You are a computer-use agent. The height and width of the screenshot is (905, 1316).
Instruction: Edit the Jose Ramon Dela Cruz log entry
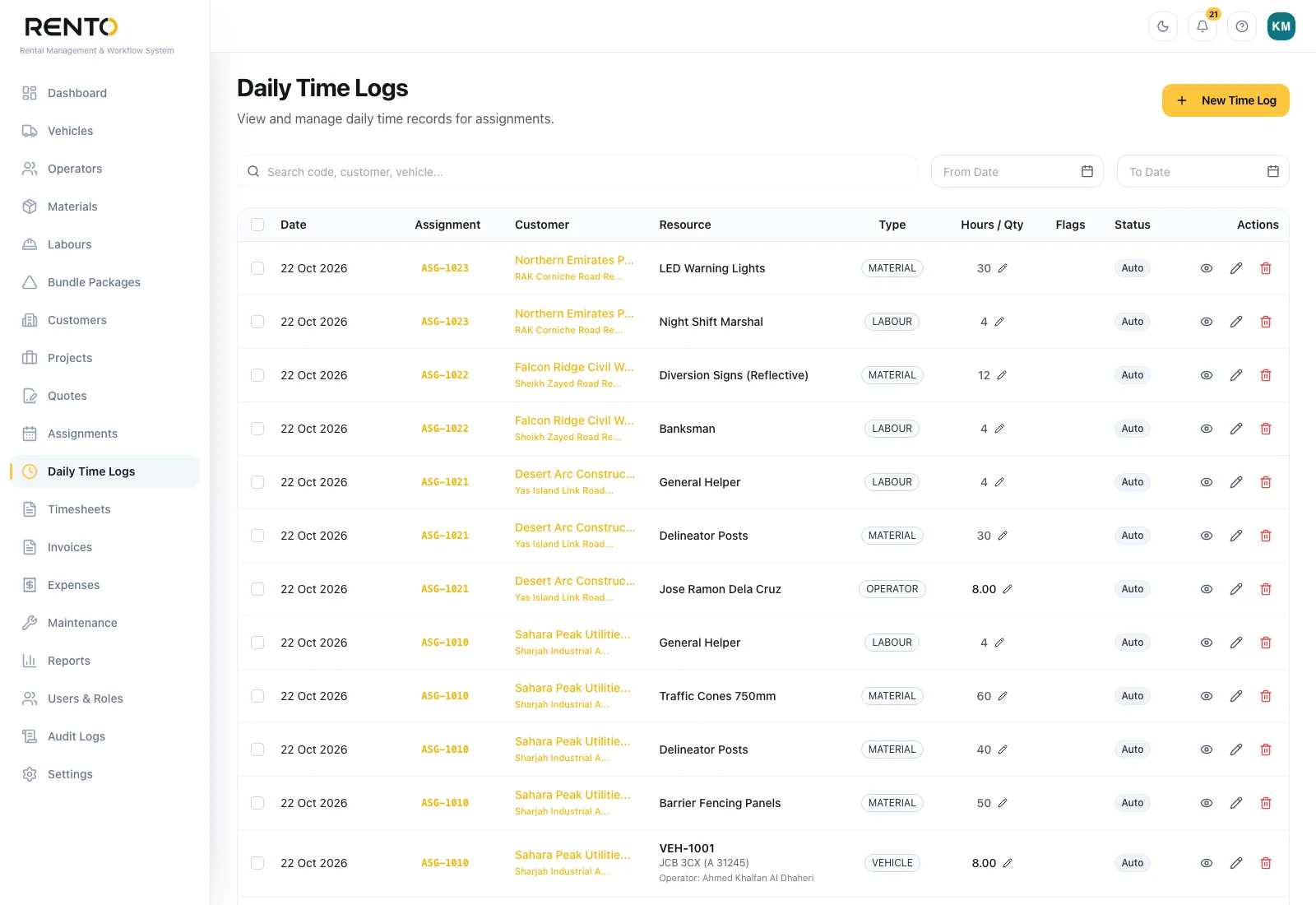tap(1236, 589)
